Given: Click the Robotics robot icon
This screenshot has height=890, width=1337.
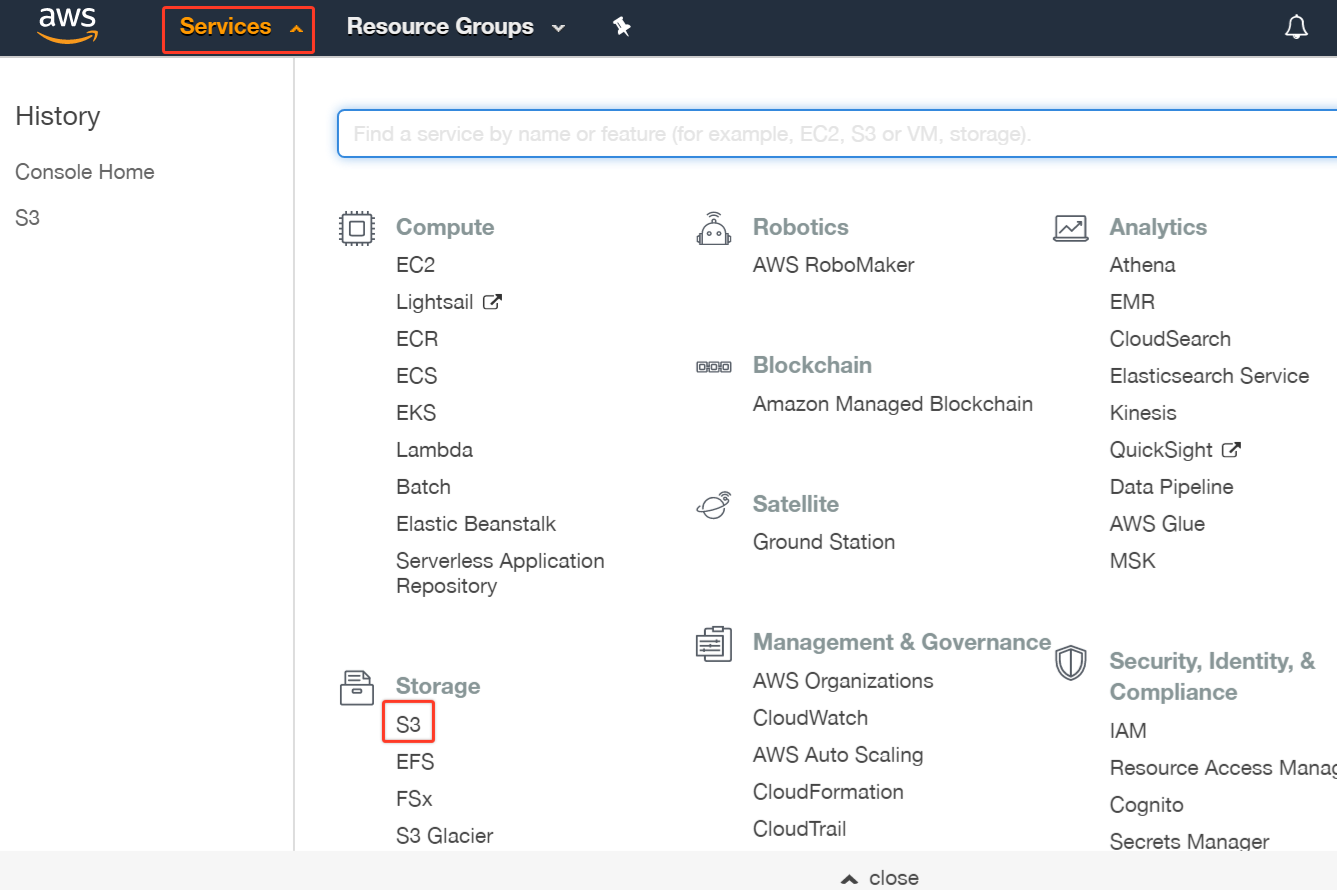Looking at the screenshot, I should coord(713,228).
